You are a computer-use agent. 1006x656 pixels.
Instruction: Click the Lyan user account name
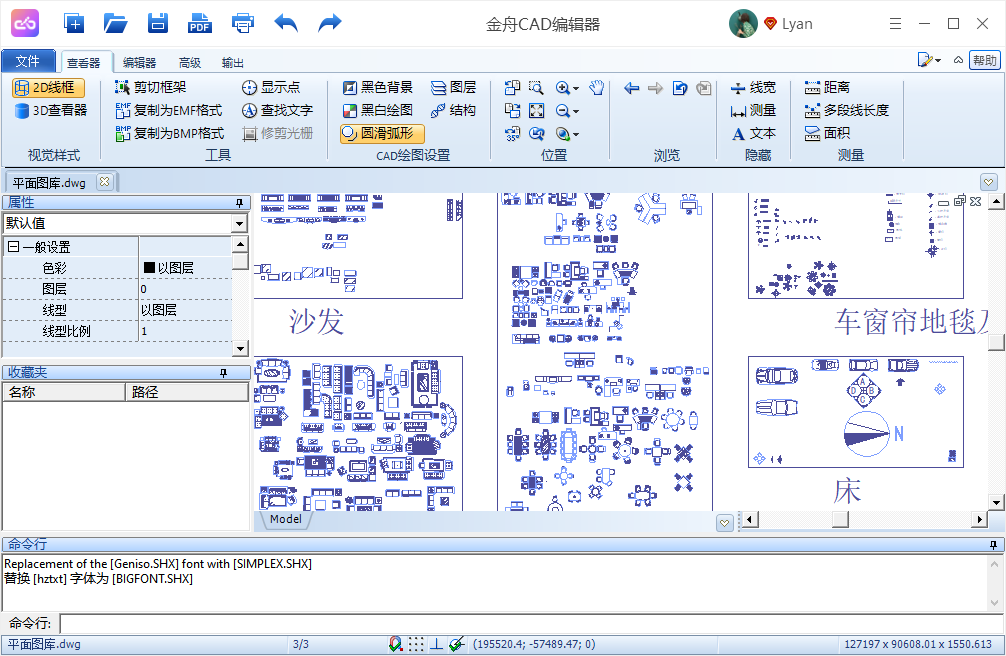pyautogui.click(x=797, y=24)
